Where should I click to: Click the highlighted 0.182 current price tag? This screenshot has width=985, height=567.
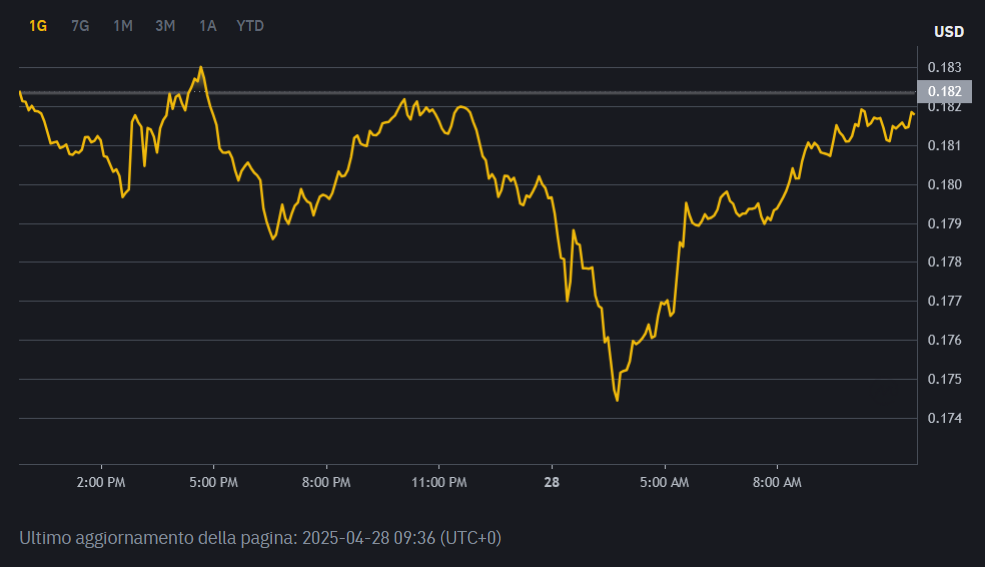(x=944, y=92)
